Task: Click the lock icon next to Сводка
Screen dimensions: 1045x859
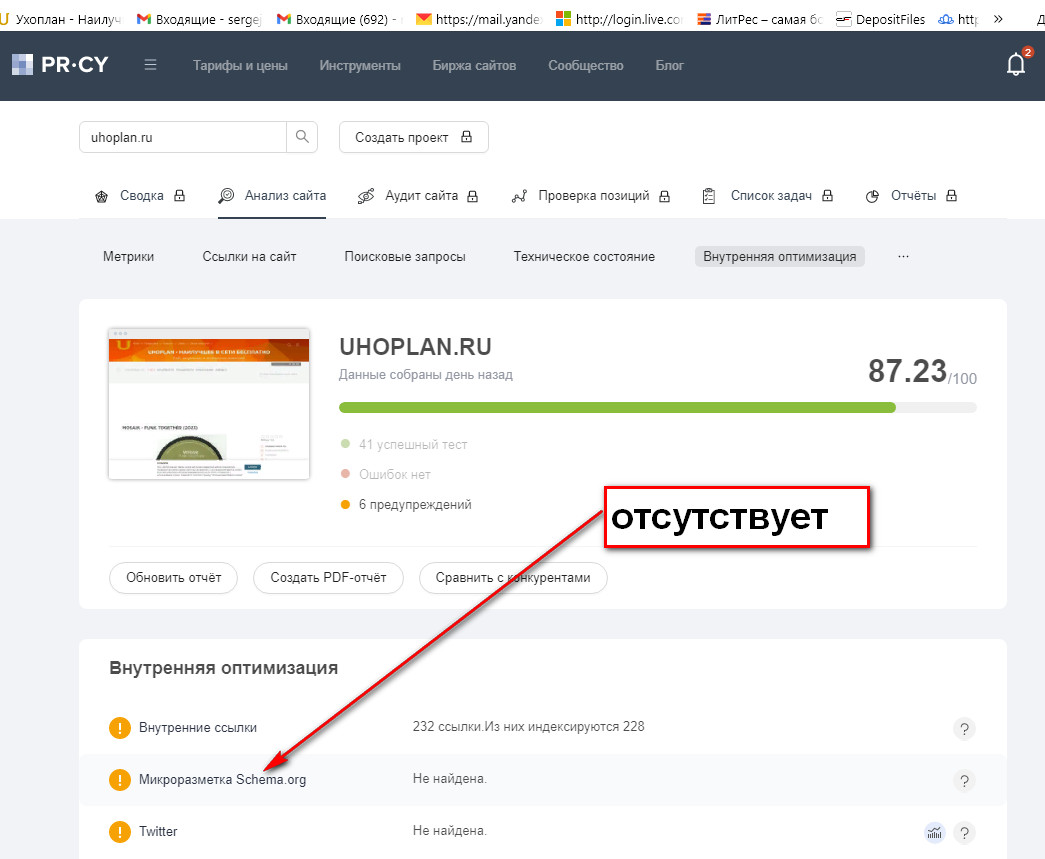Action: pos(179,195)
